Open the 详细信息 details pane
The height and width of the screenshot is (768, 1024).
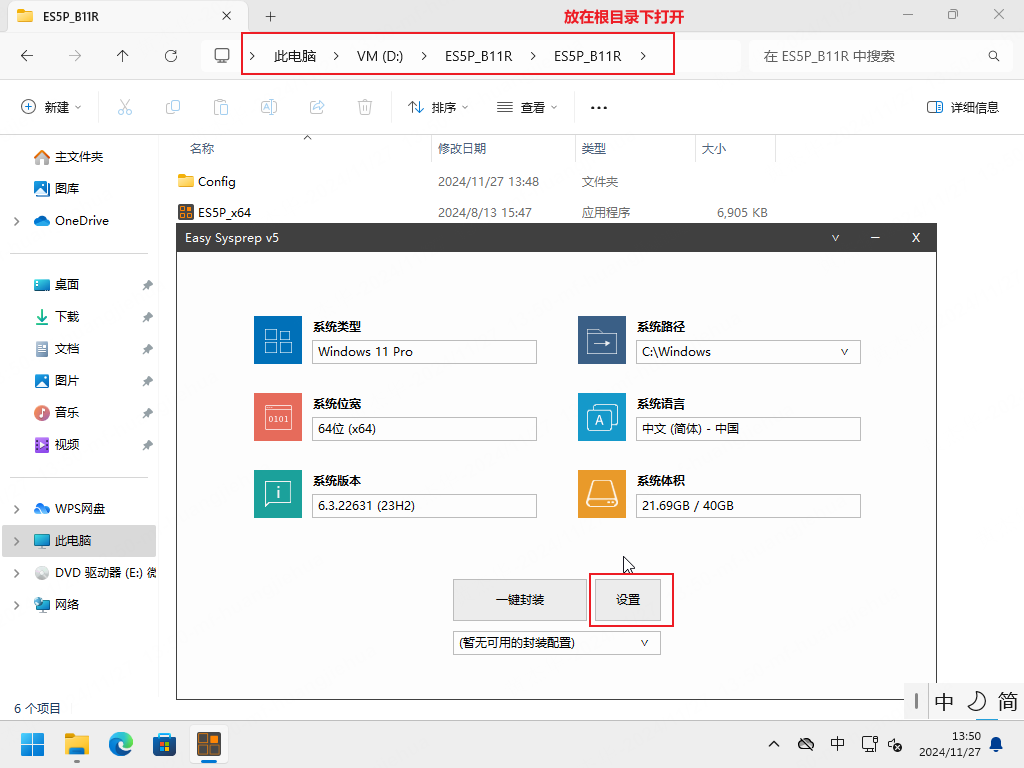click(963, 107)
